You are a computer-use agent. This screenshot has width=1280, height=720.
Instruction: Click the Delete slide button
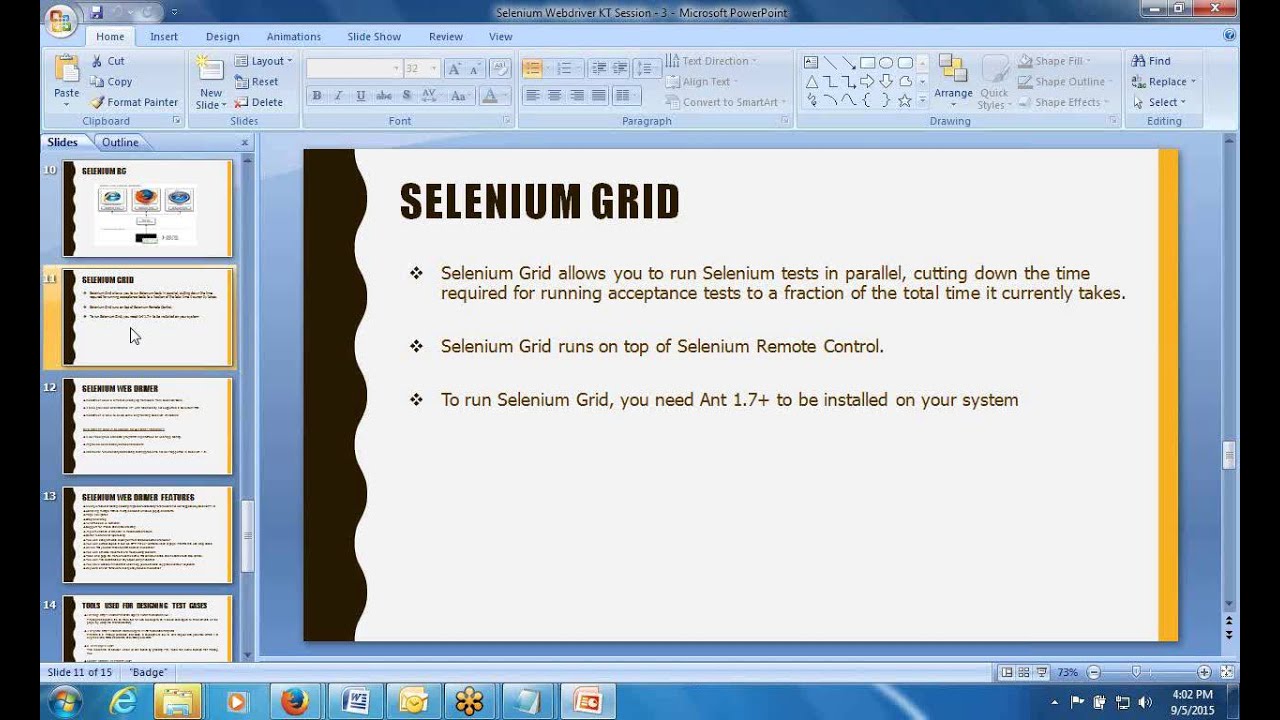pyautogui.click(x=259, y=102)
